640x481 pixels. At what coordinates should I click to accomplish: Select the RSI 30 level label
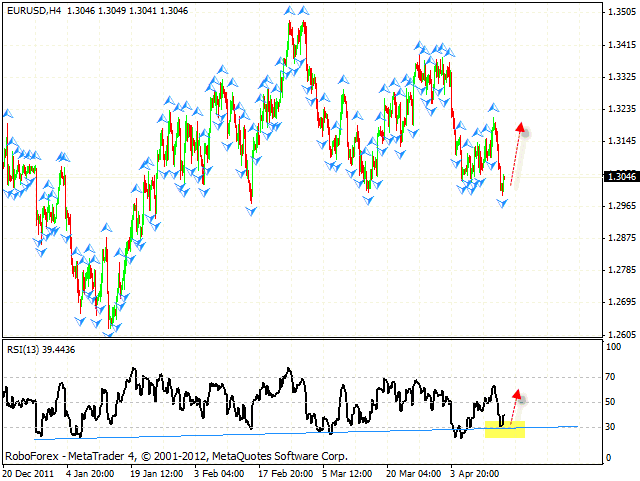coord(611,427)
